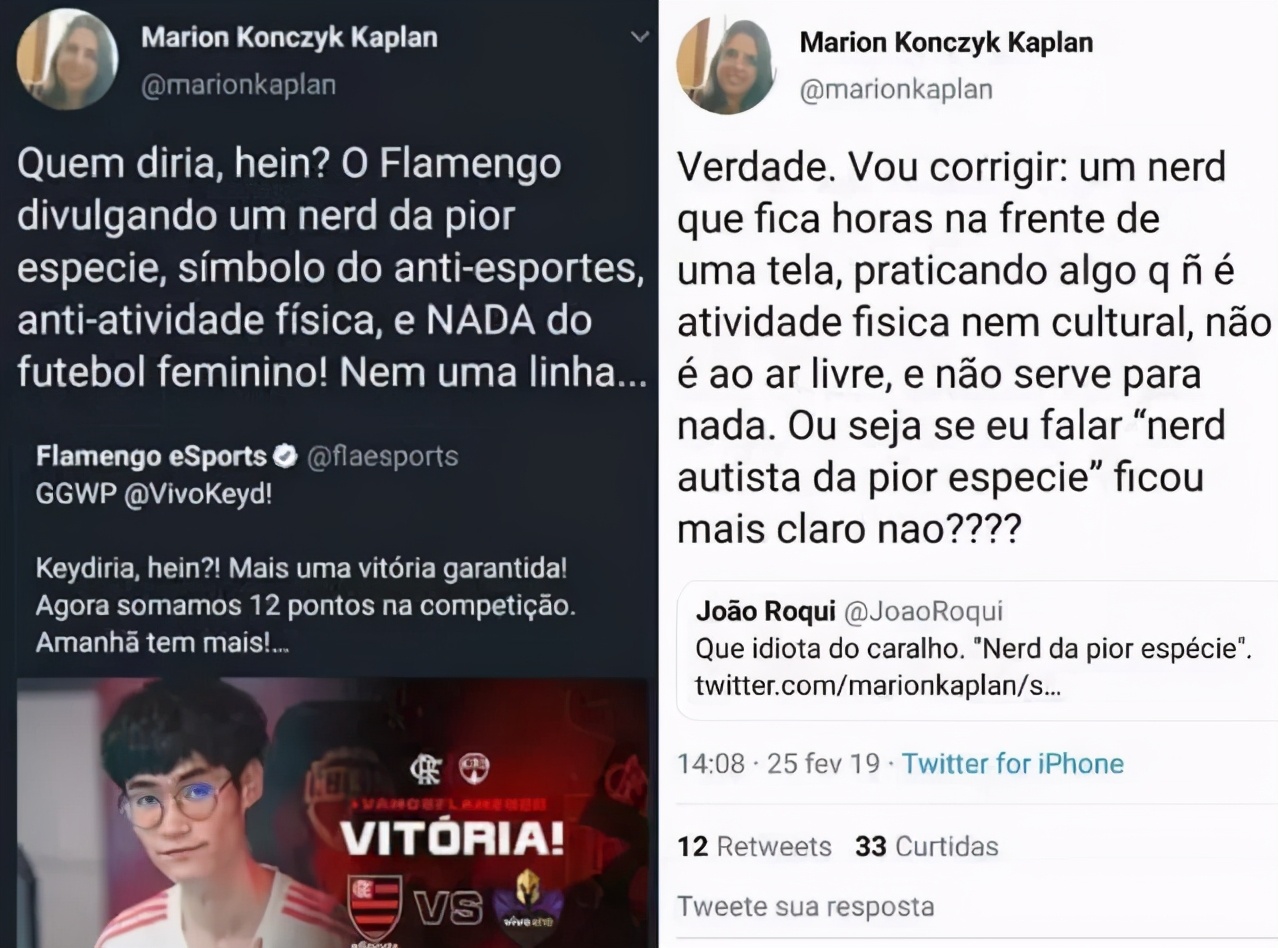Image resolution: width=1278 pixels, height=948 pixels.
Task: Open the @marionkaplan handle in white tweet
Action: (x=896, y=89)
